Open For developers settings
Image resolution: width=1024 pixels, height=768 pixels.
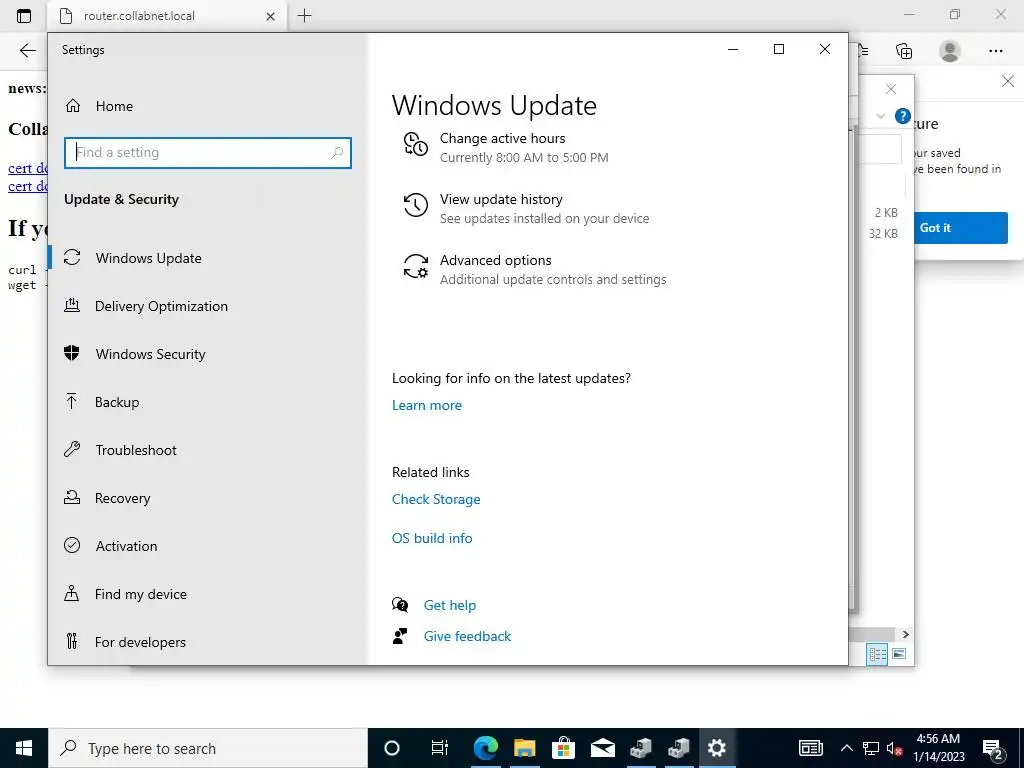point(140,642)
